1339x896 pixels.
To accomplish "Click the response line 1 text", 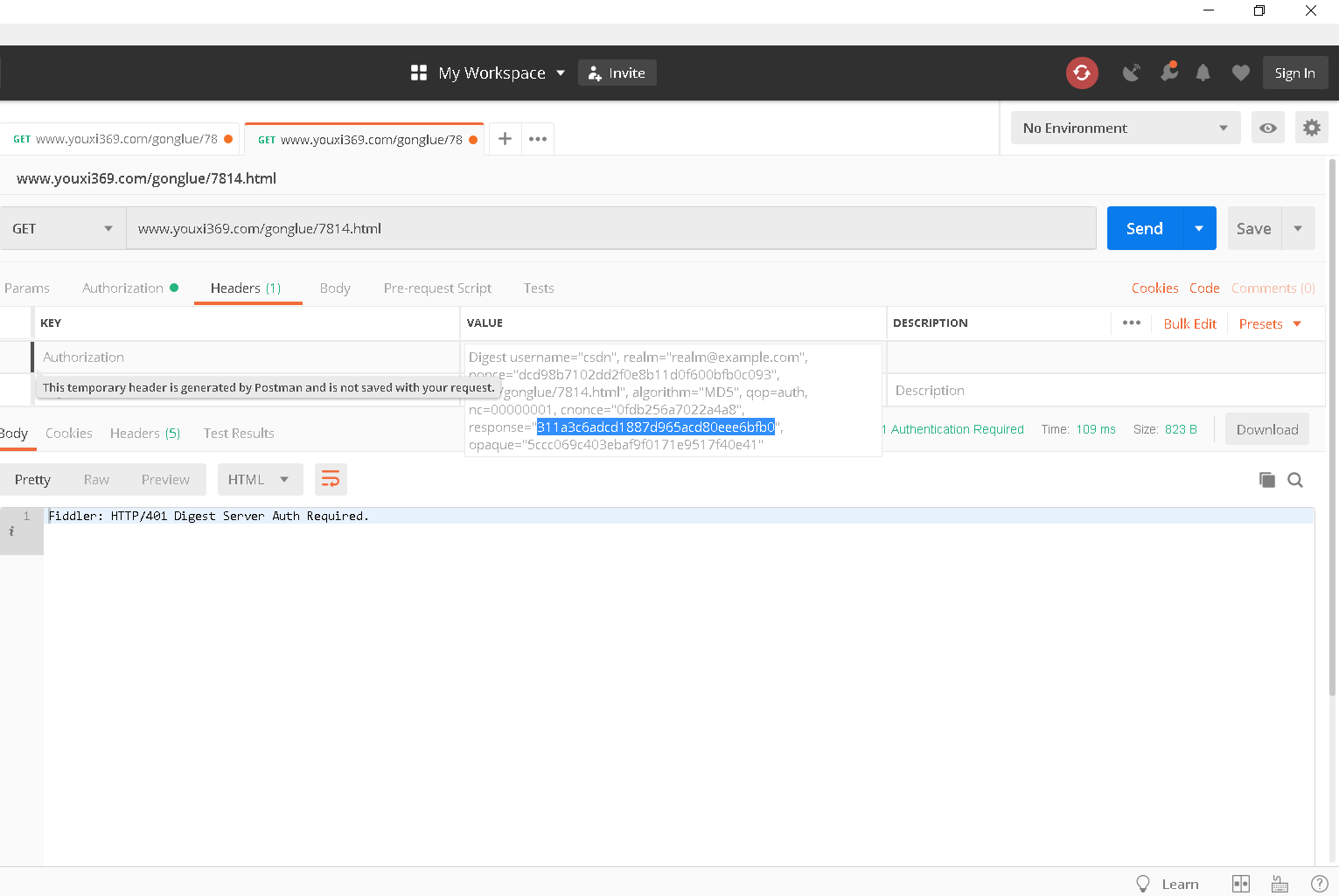I will (208, 516).
